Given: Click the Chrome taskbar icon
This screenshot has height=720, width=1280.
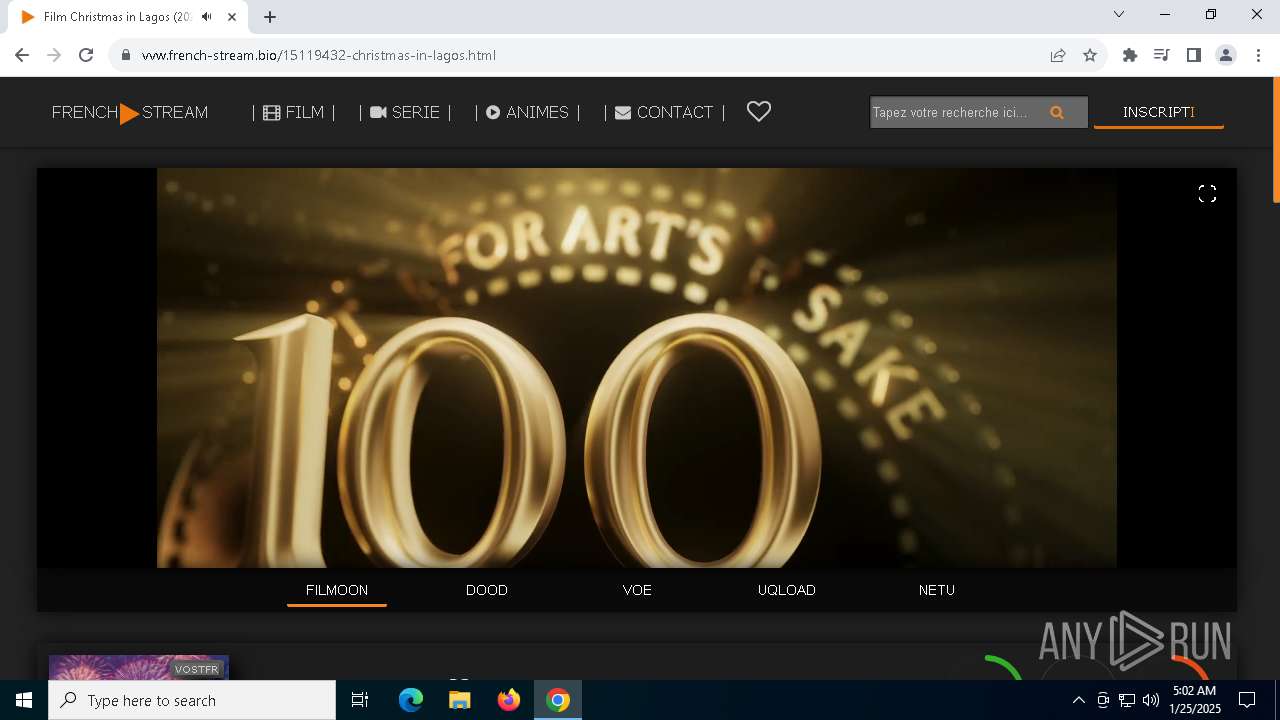Looking at the screenshot, I should [558, 700].
